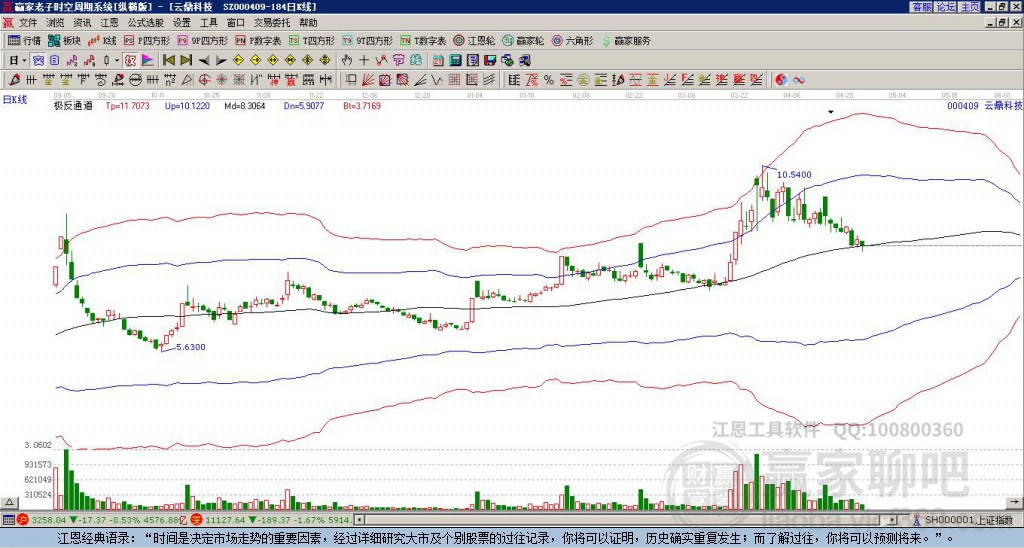Image resolution: width=1024 pixels, height=548 pixels.
Task: Open 赢家服务 services
Action: (626, 40)
